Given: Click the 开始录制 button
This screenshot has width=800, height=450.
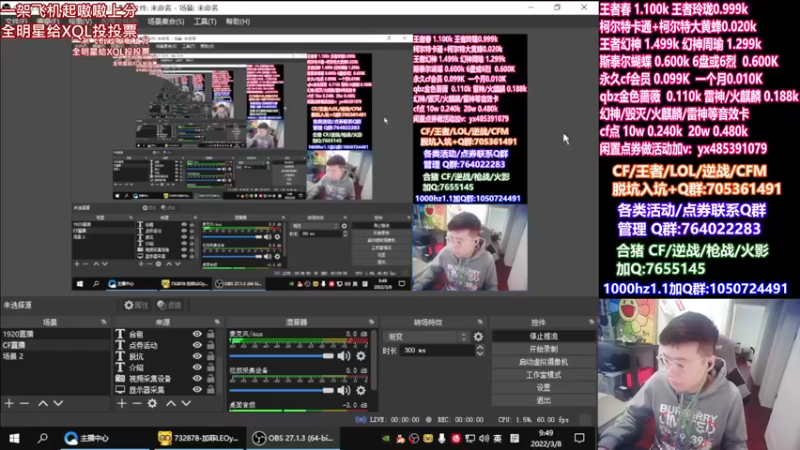Looking at the screenshot, I should (x=543, y=349).
